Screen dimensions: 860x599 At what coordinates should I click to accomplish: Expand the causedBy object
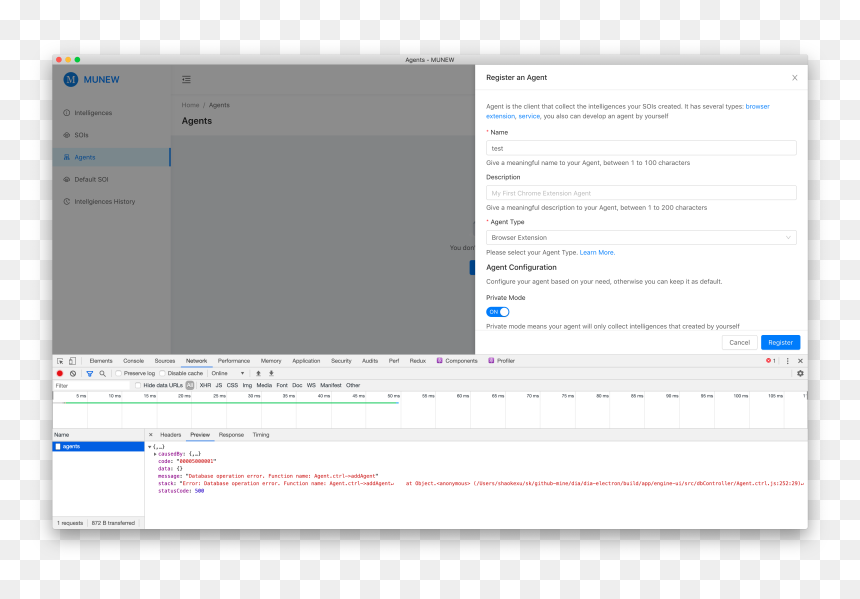point(155,454)
